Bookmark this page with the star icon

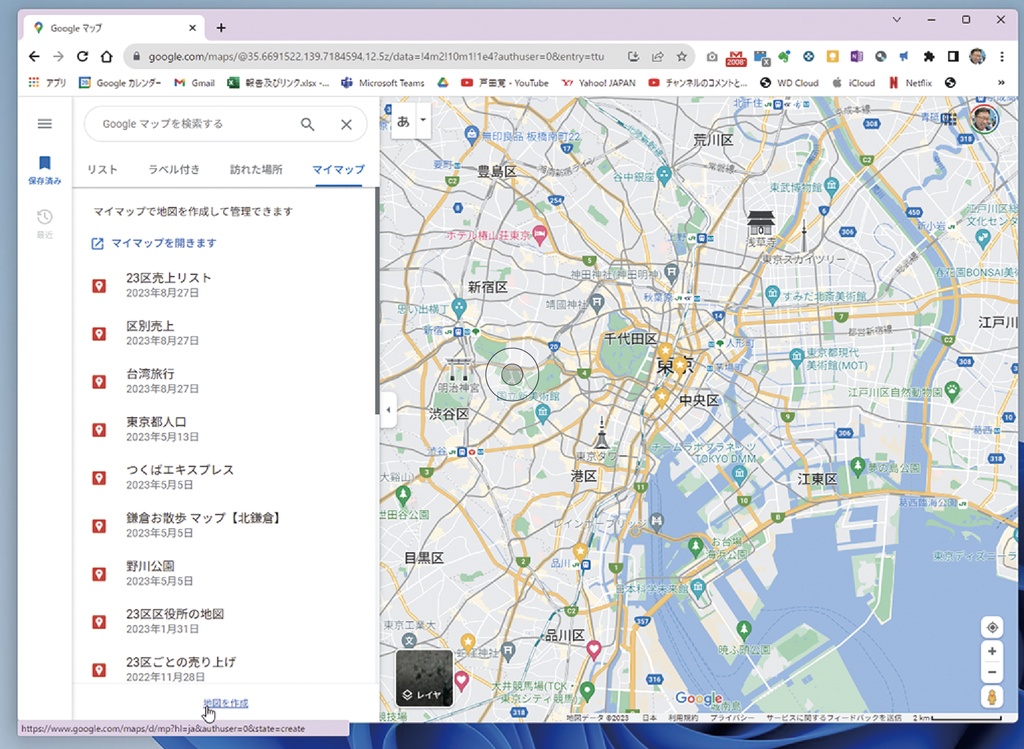[x=682, y=57]
